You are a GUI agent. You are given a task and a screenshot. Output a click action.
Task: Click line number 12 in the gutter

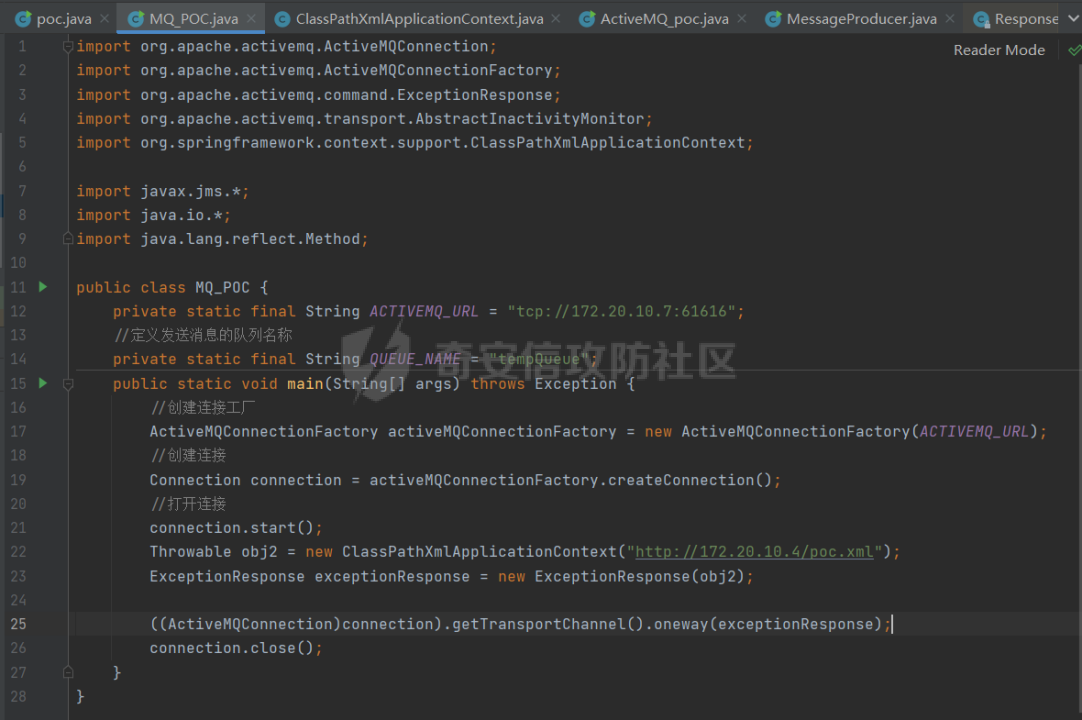coord(19,311)
